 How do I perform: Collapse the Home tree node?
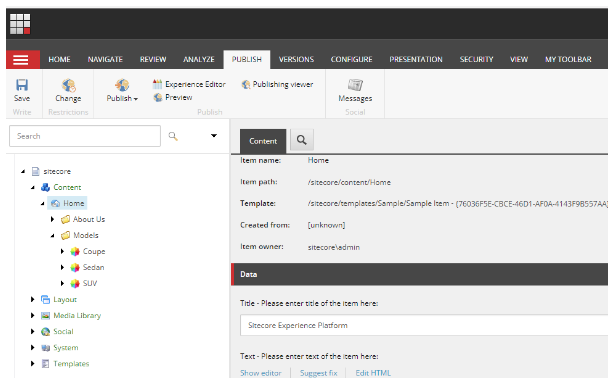coord(43,203)
